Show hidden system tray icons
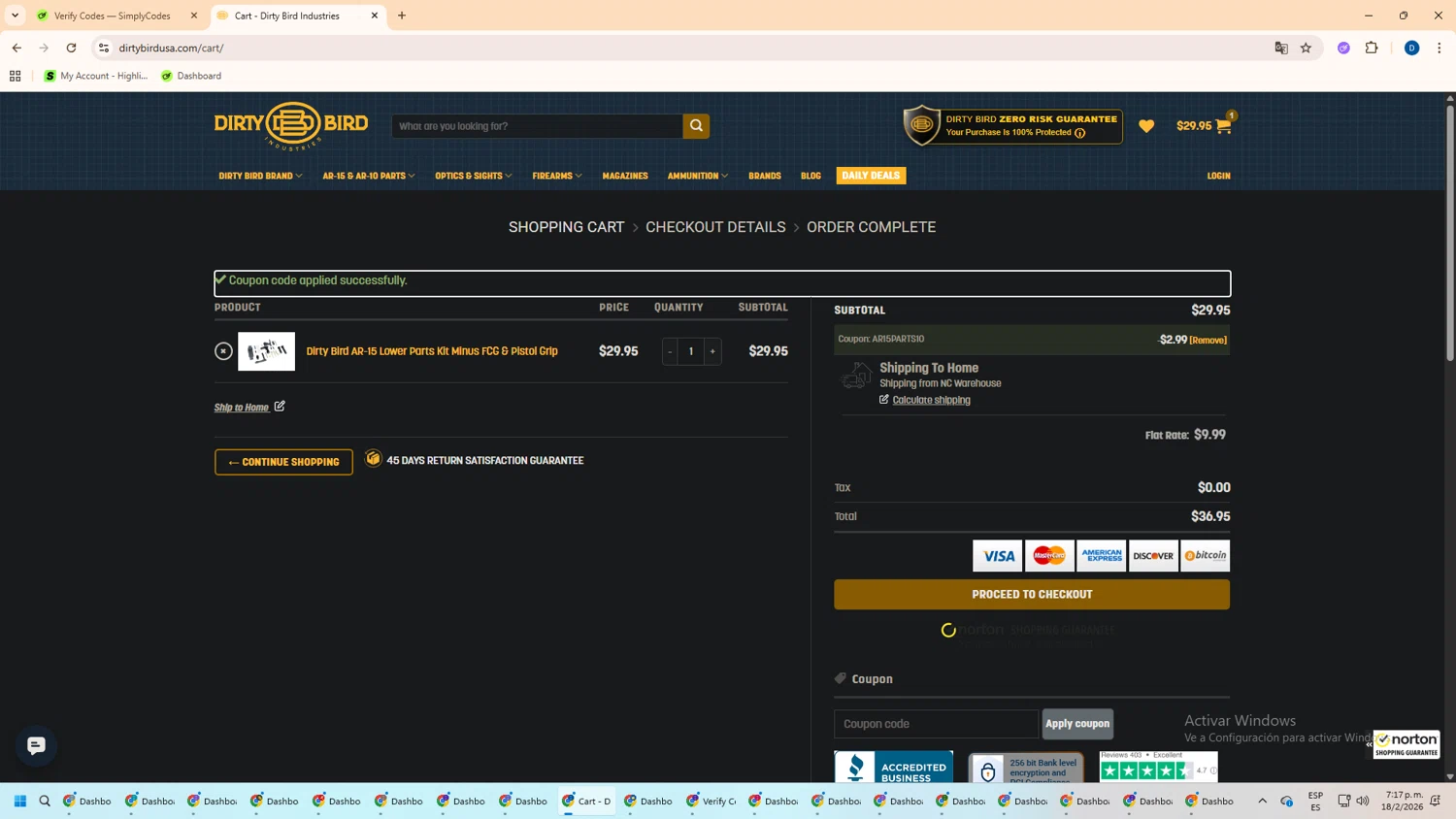This screenshot has width=1456, height=819. [x=1262, y=801]
